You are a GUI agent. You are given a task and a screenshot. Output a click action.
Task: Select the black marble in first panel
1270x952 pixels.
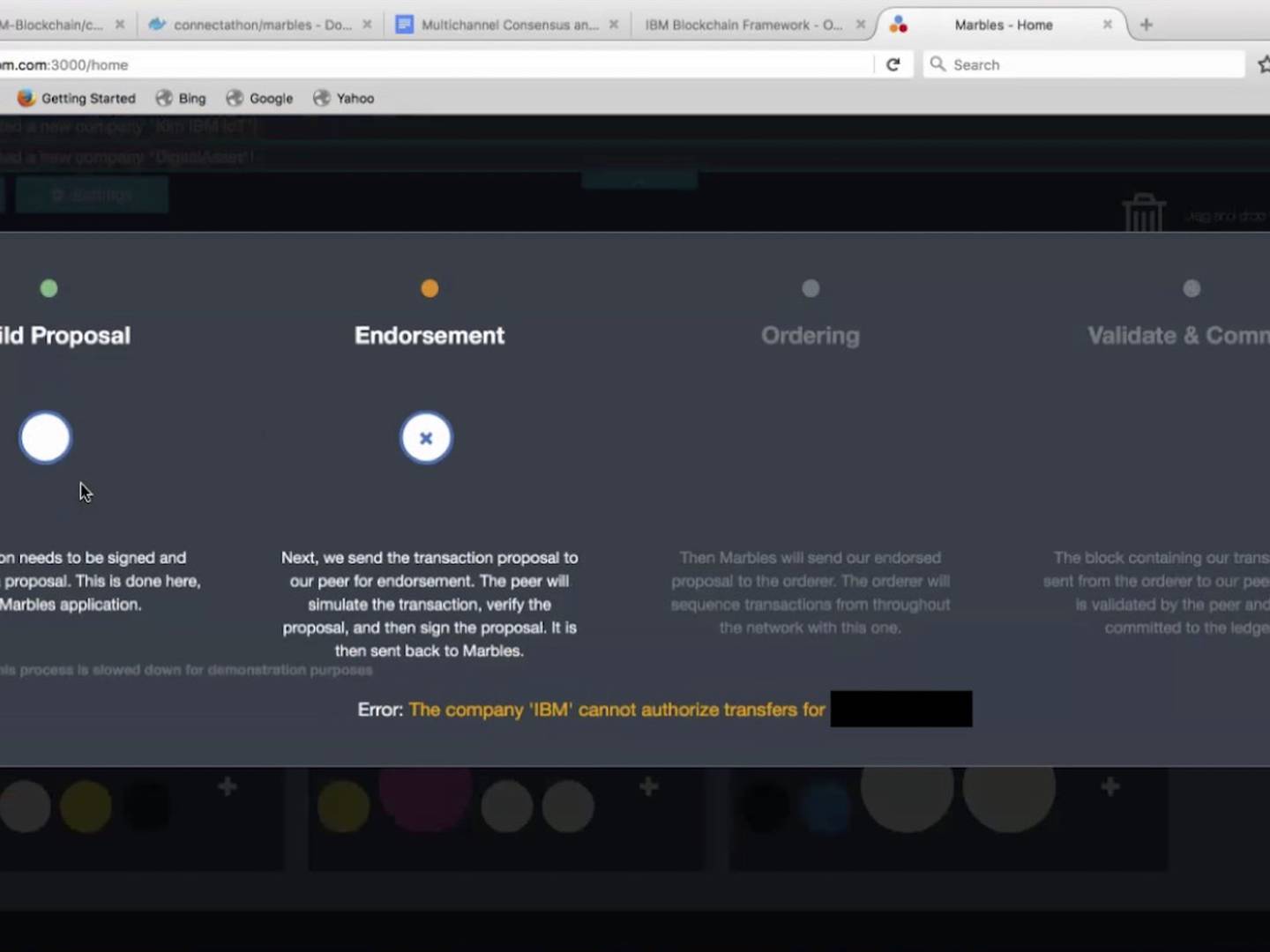146,807
